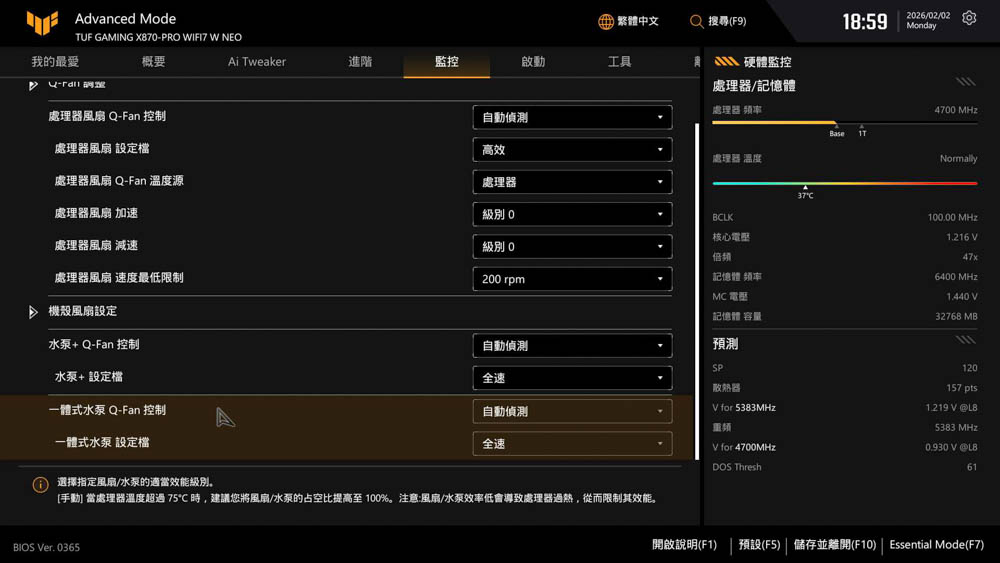Click the hardware monitor stripe icon
The width and height of the screenshot is (1000, 563).
pos(726,61)
